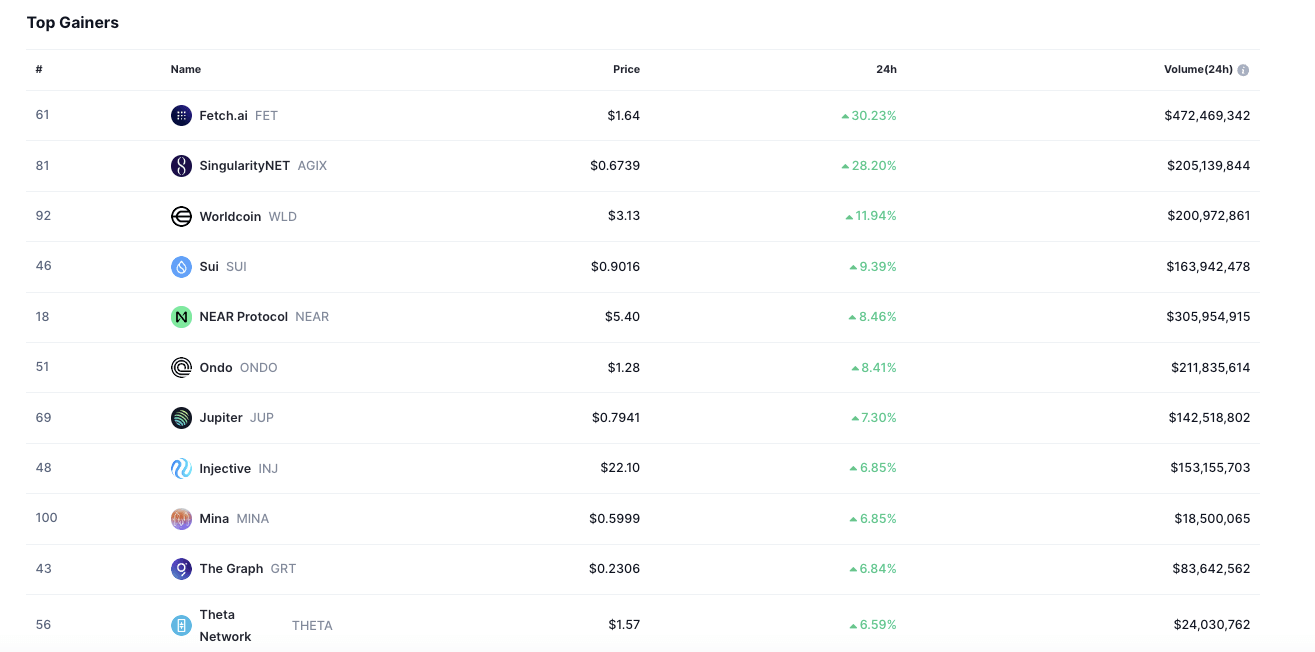Sort table by Price column header
Image resolution: width=1315 pixels, height=652 pixels.
[626, 70]
